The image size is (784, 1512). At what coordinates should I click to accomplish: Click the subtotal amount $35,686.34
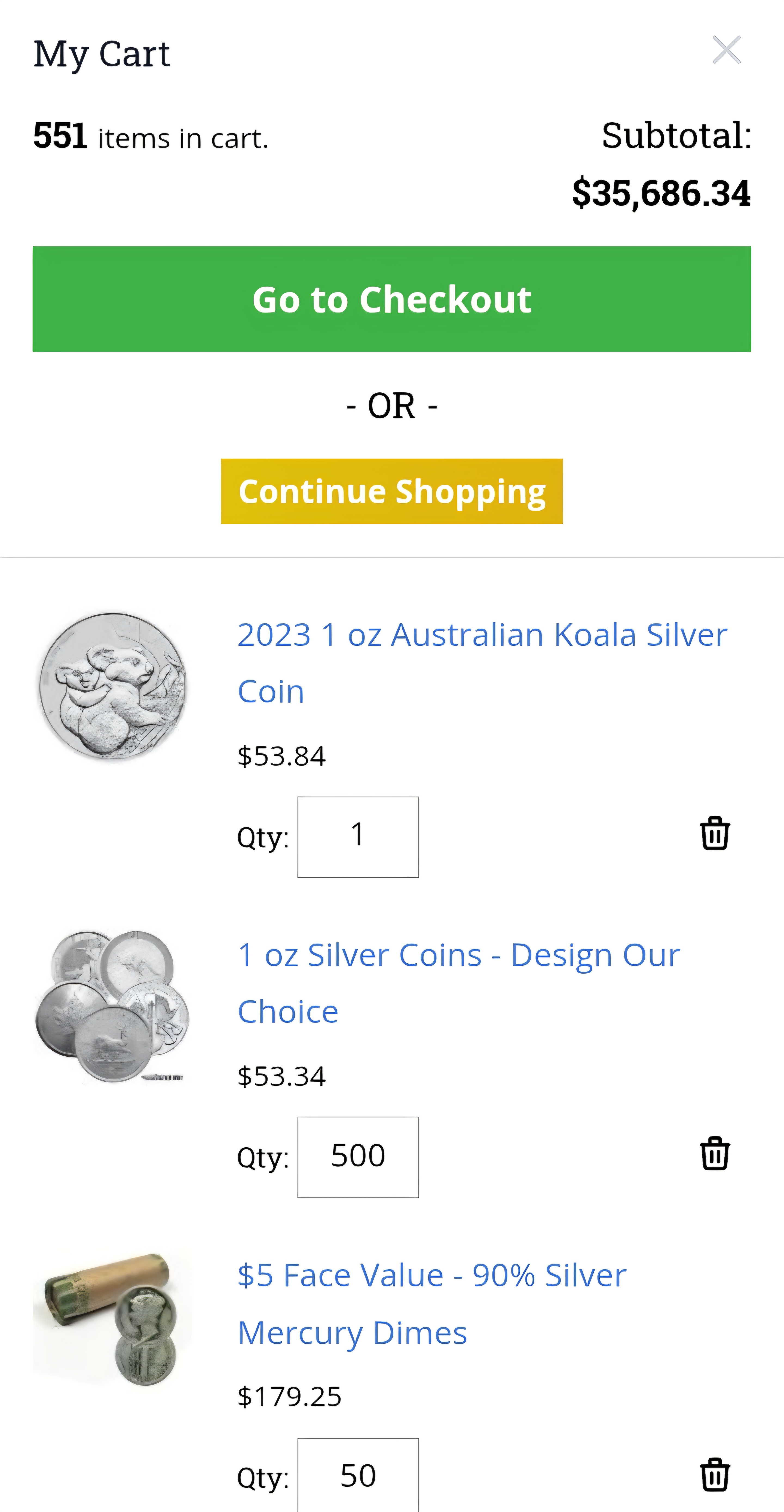(661, 193)
